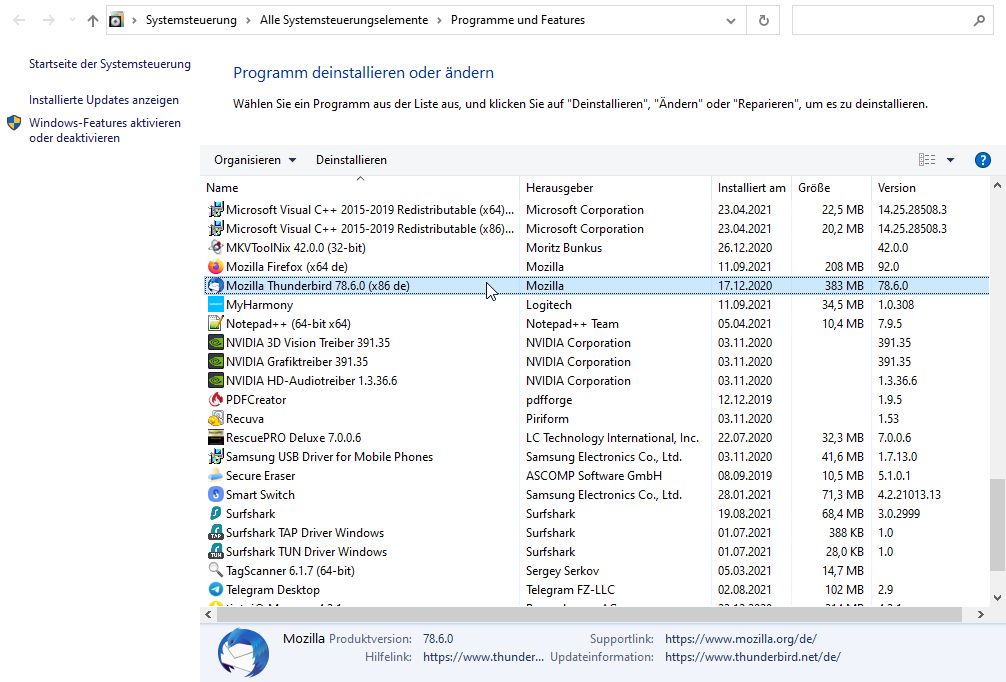Open the address bar history dropdown
This screenshot has height=682, width=1006.
point(733,20)
